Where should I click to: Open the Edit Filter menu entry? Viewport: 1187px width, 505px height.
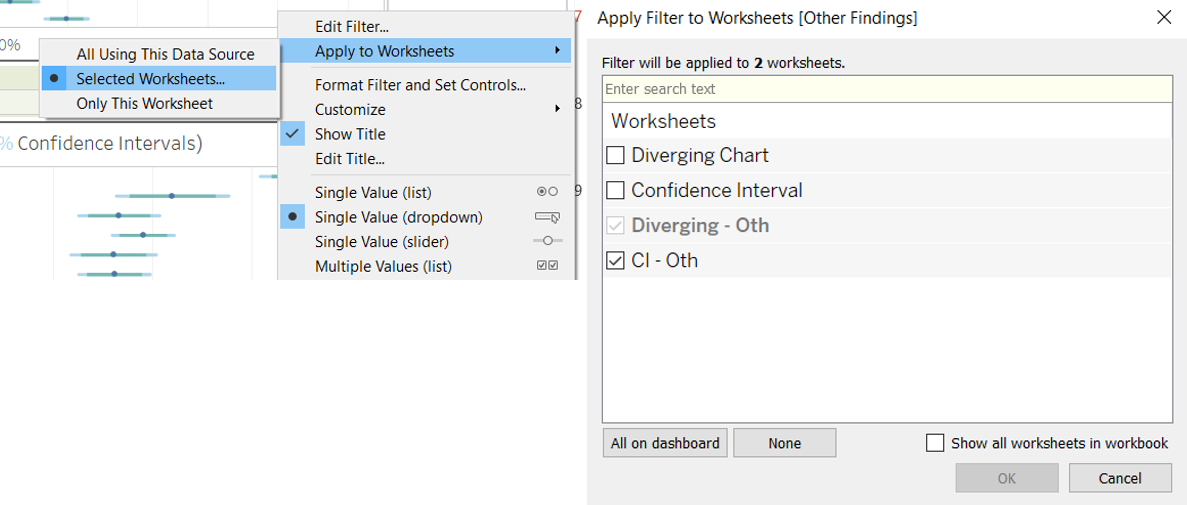(351, 26)
